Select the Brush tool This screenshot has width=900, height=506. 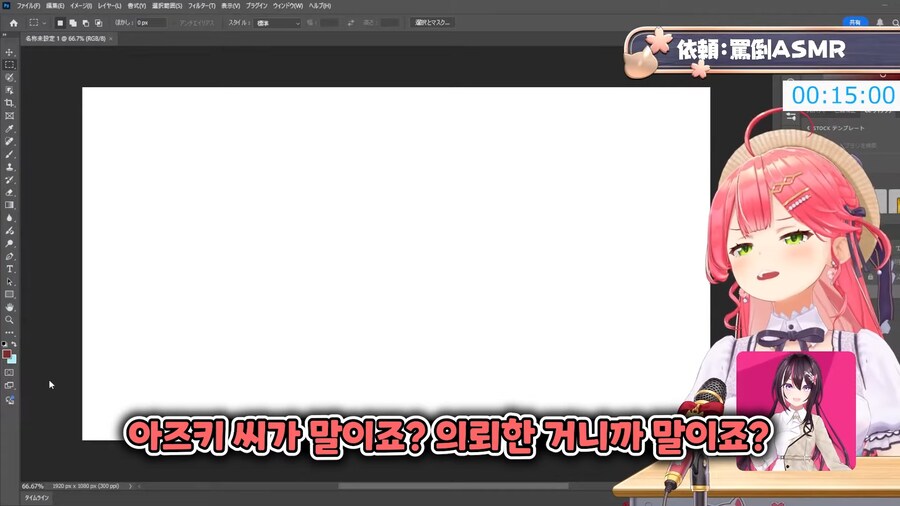(x=9, y=154)
